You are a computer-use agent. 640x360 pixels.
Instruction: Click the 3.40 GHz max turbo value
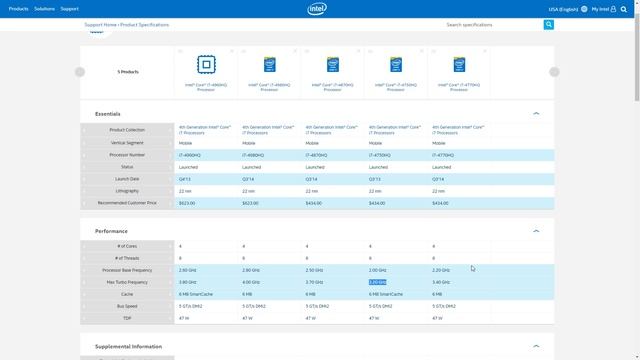point(441,282)
